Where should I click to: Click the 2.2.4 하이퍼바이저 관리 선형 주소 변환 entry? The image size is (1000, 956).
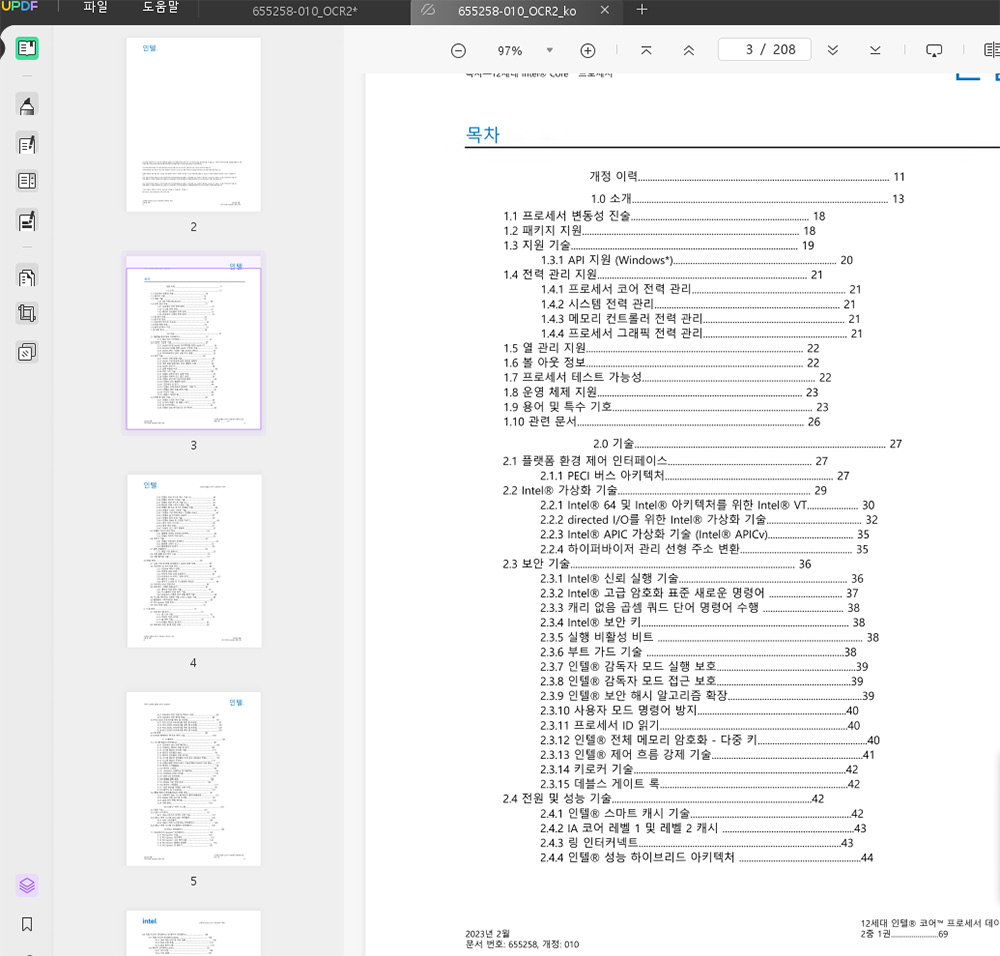pos(704,549)
